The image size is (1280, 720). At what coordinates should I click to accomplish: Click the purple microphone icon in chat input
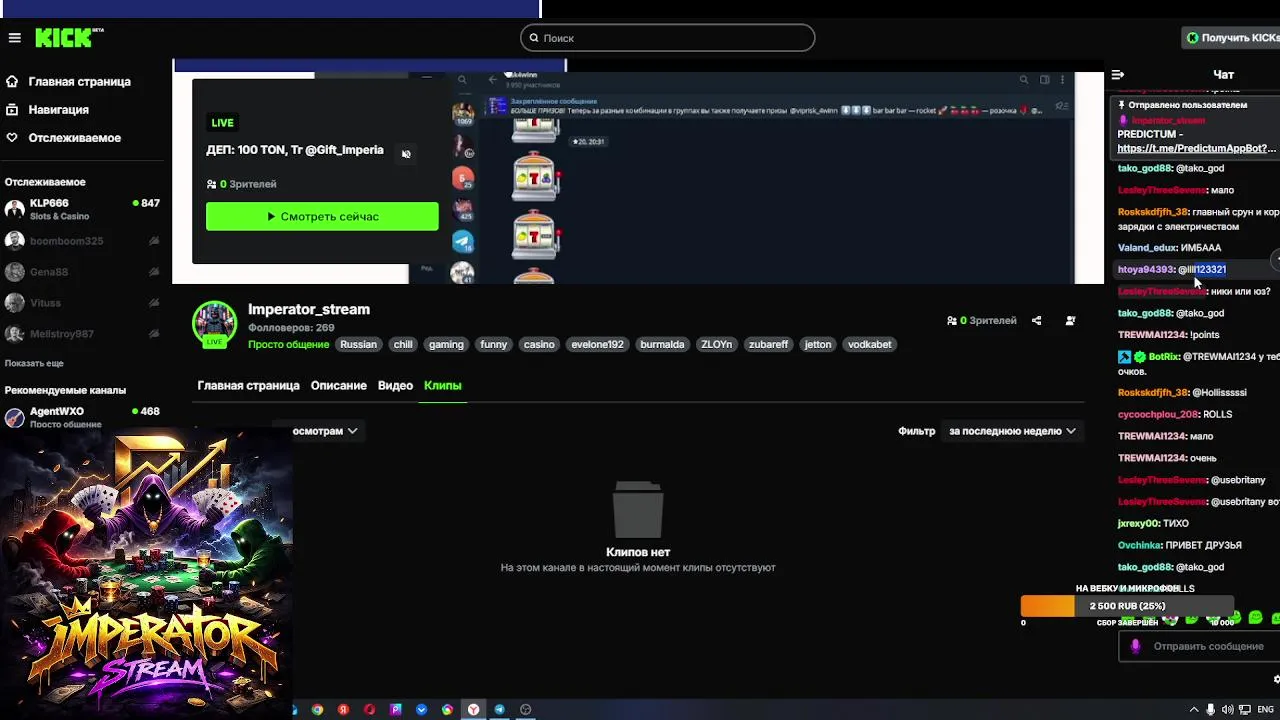point(1135,647)
